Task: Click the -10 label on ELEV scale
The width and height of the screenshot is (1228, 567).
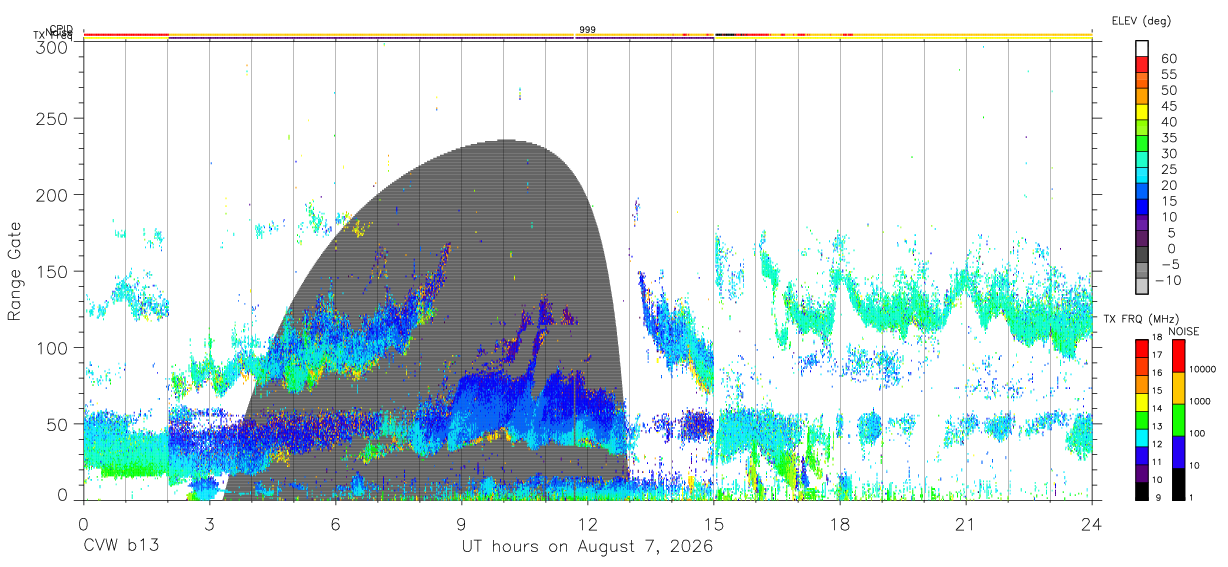Action: 1169,280
